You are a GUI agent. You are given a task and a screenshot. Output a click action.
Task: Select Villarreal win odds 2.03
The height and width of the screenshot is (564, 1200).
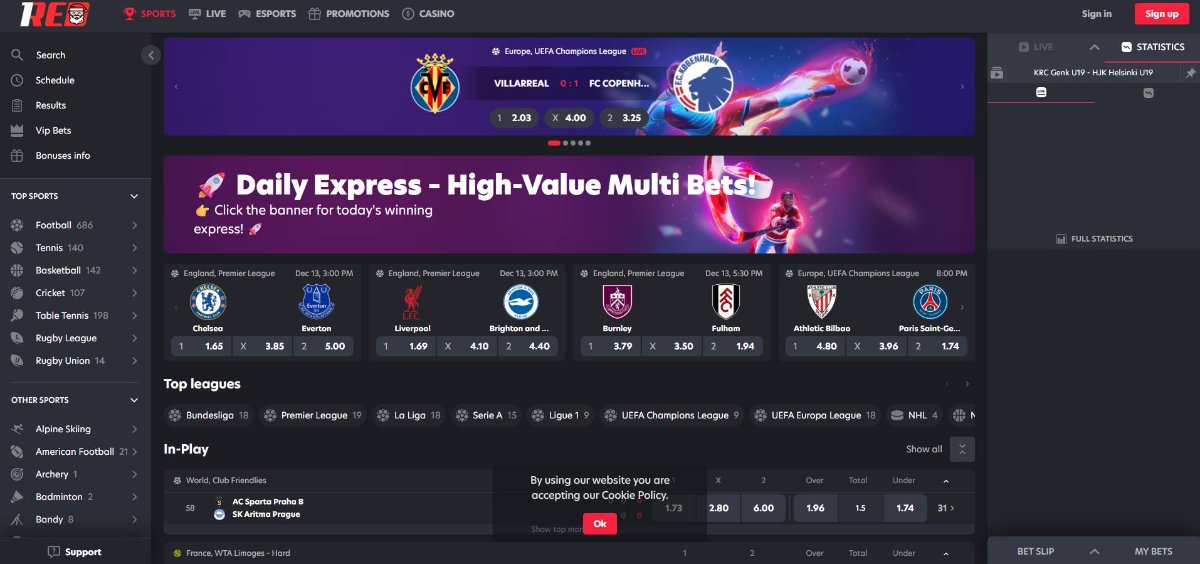coord(514,118)
